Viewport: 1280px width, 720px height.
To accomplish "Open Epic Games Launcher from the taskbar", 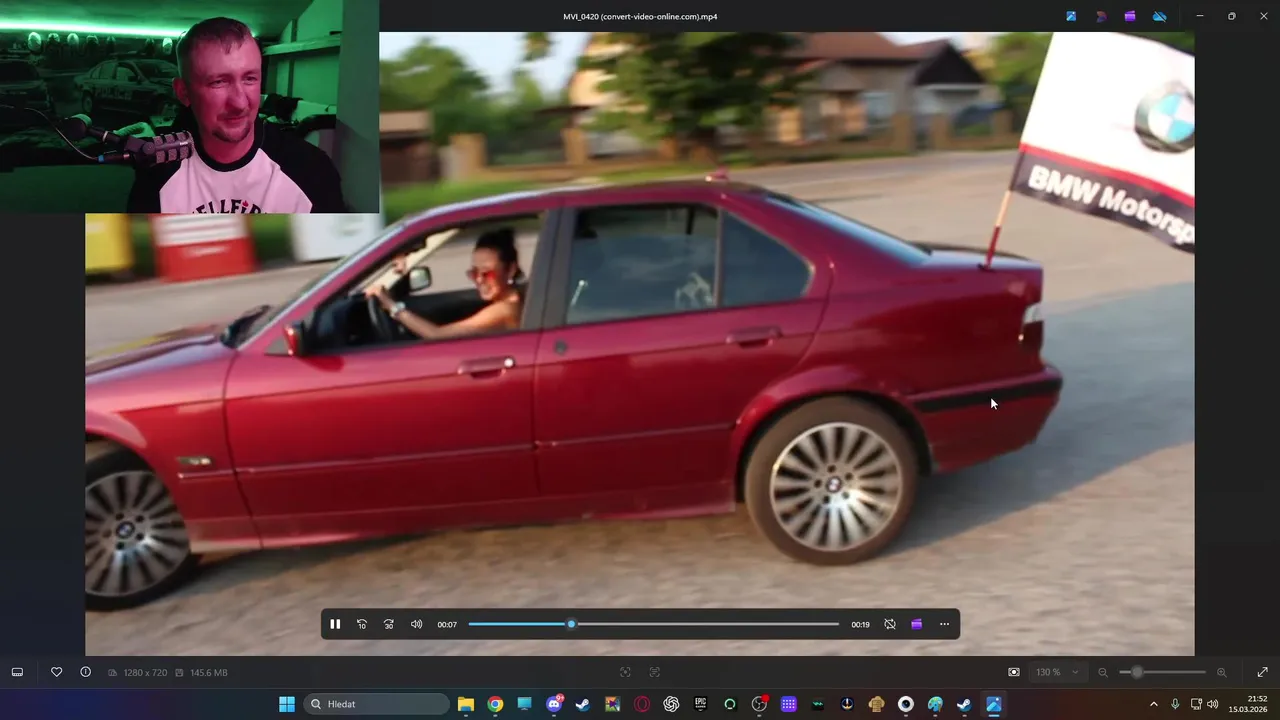I will [701, 704].
